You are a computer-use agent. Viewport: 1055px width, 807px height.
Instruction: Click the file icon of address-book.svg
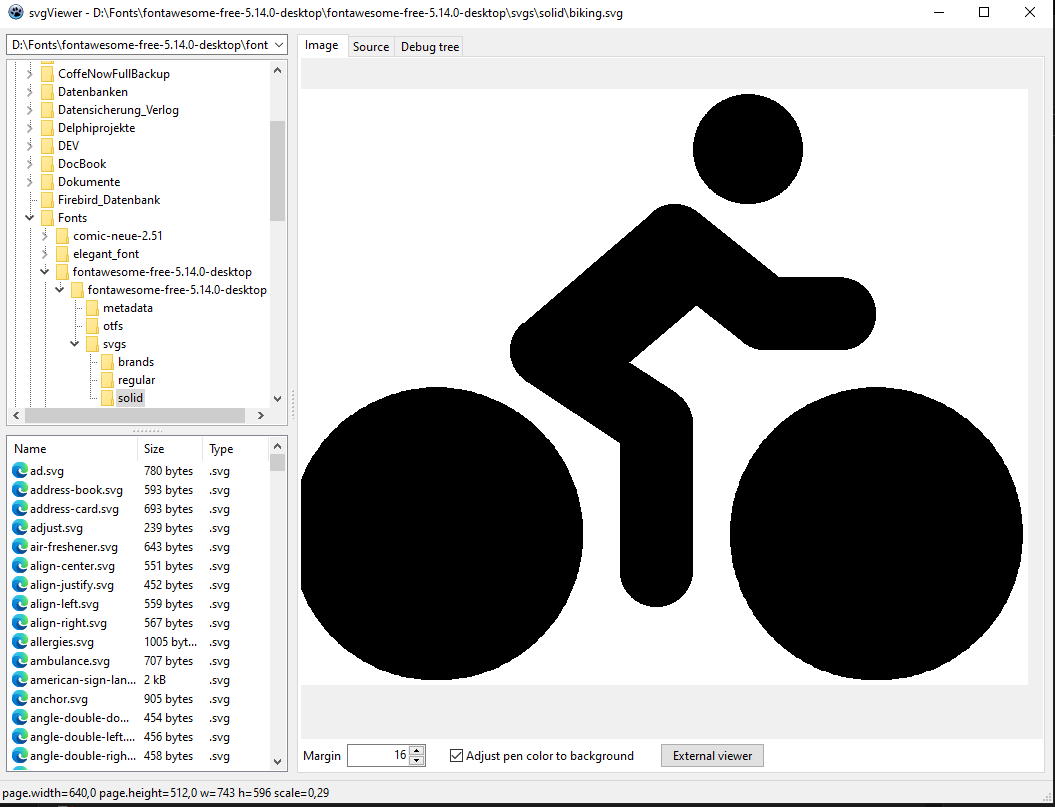[20, 489]
